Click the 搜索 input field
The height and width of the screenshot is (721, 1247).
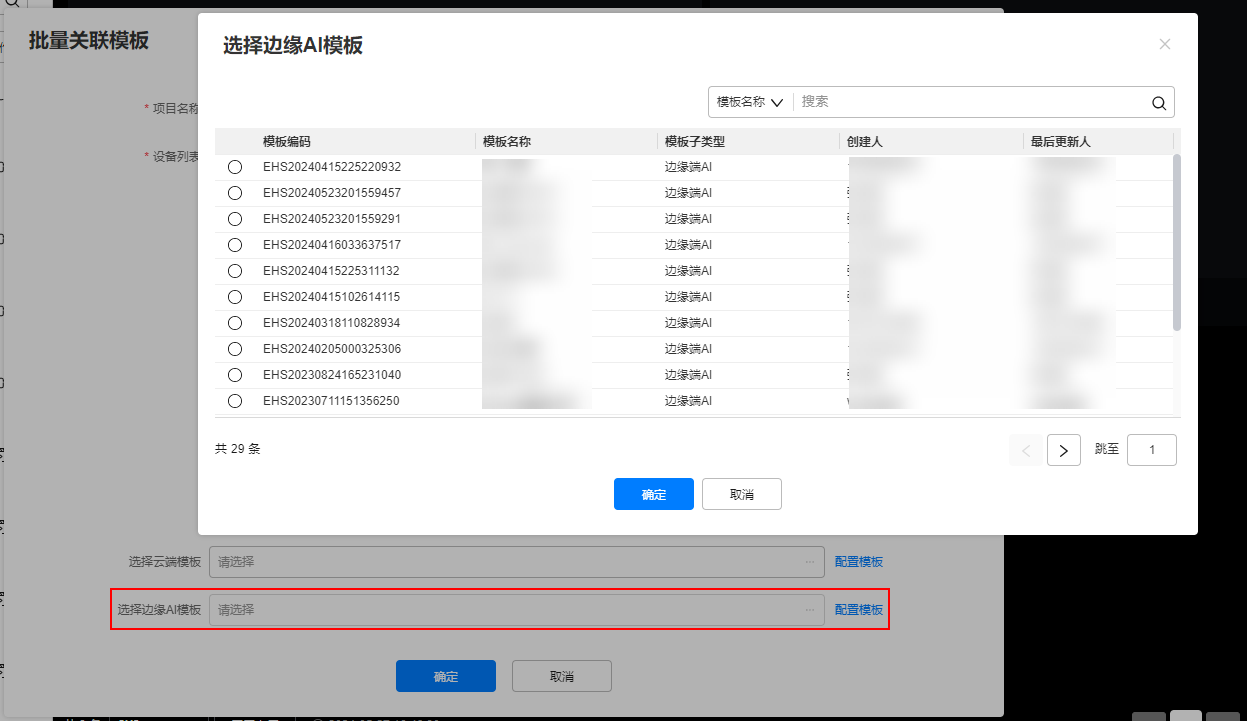(972, 102)
